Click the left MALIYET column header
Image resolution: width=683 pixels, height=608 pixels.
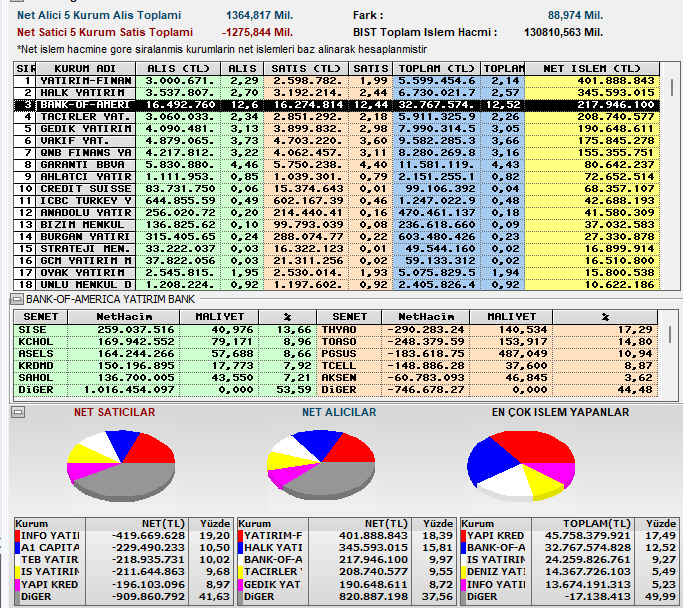coord(219,317)
